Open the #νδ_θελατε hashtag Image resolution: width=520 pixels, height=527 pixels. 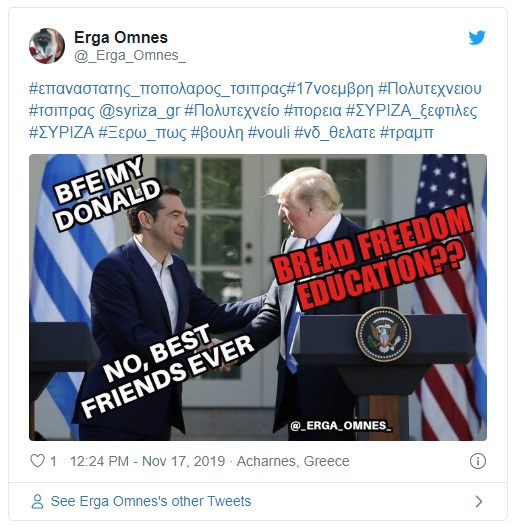tap(334, 133)
